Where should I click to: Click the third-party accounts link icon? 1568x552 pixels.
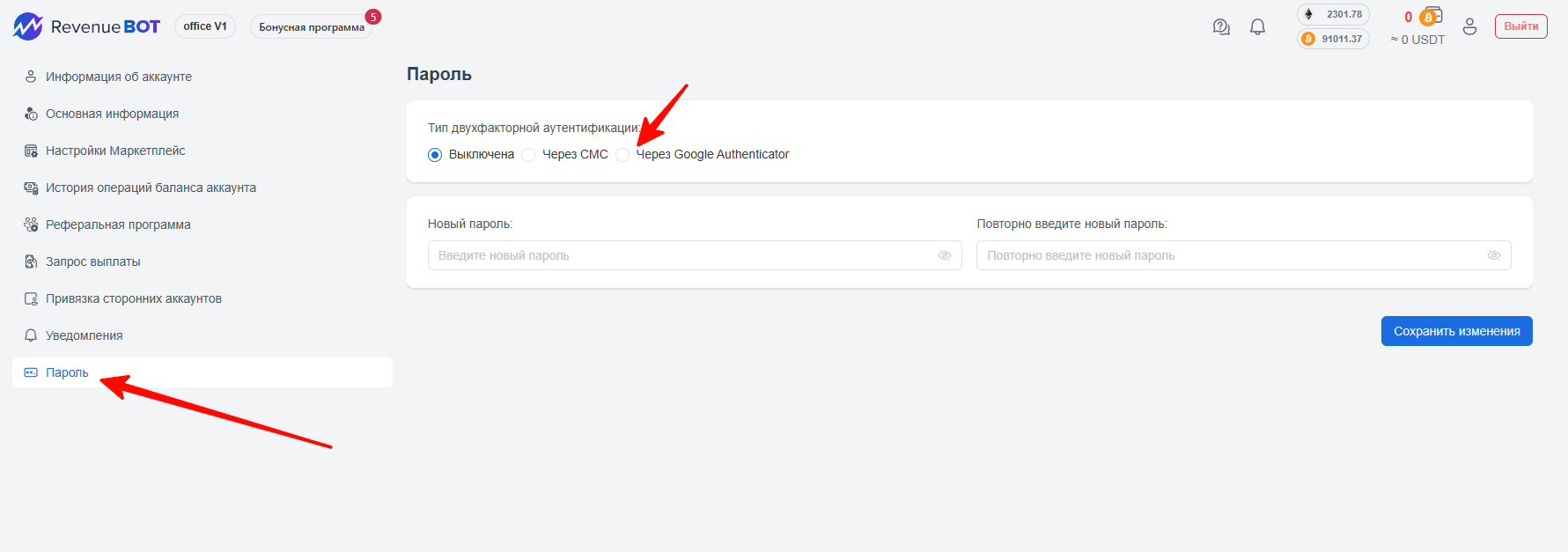(x=31, y=298)
